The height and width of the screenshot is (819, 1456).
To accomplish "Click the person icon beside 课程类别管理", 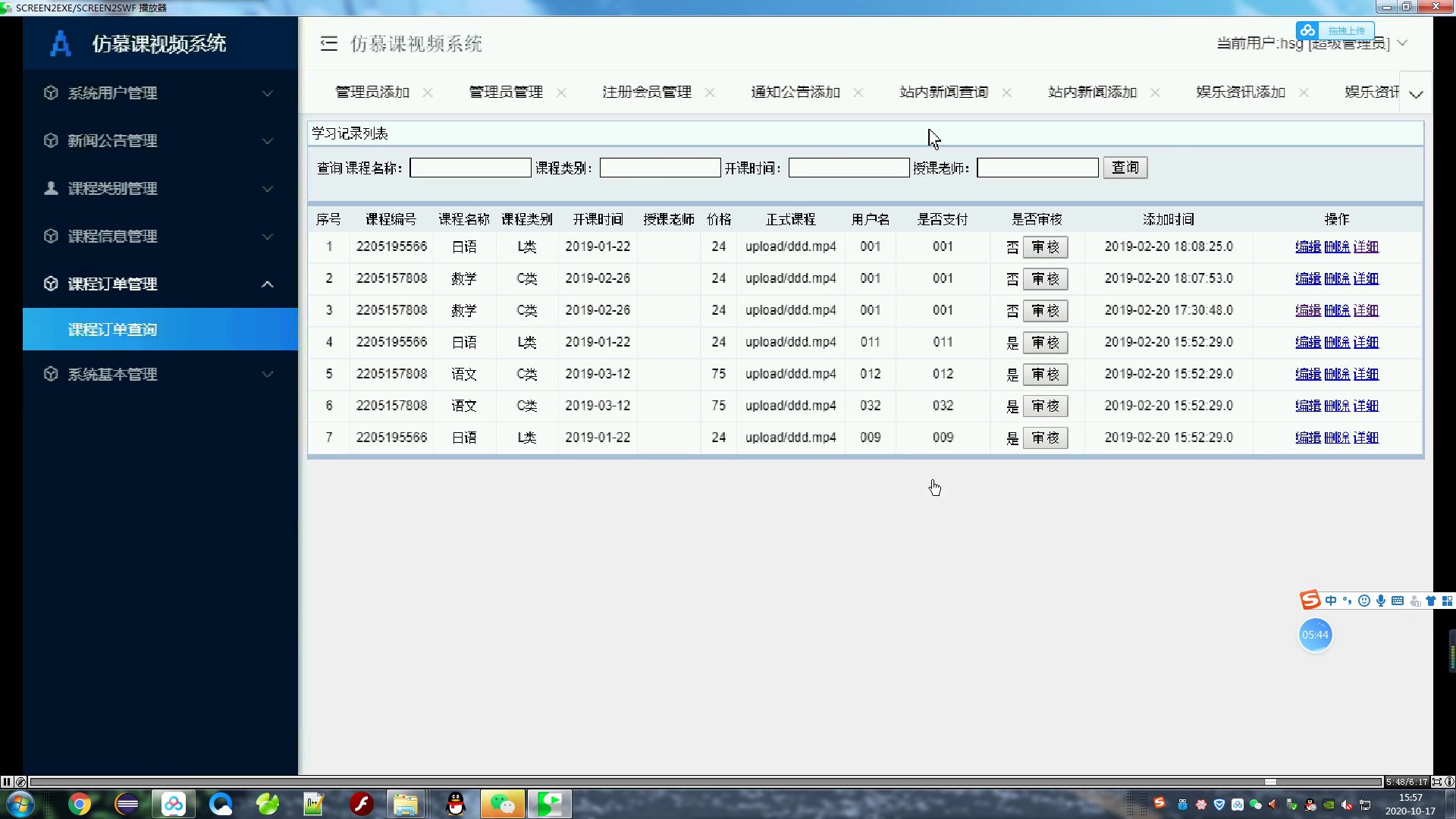I will [51, 188].
